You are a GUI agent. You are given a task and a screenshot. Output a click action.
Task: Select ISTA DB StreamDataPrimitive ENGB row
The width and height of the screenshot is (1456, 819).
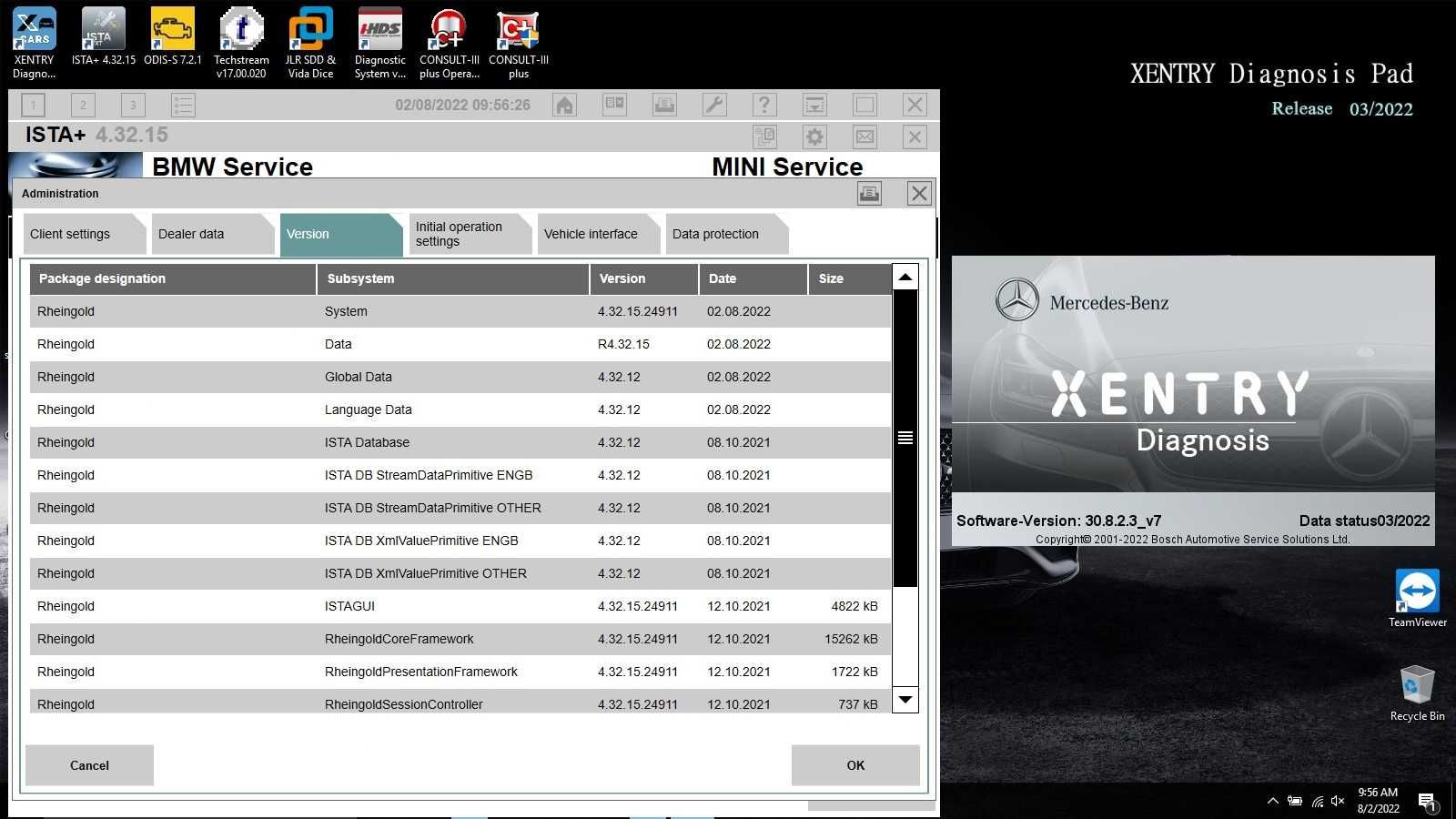click(x=460, y=475)
